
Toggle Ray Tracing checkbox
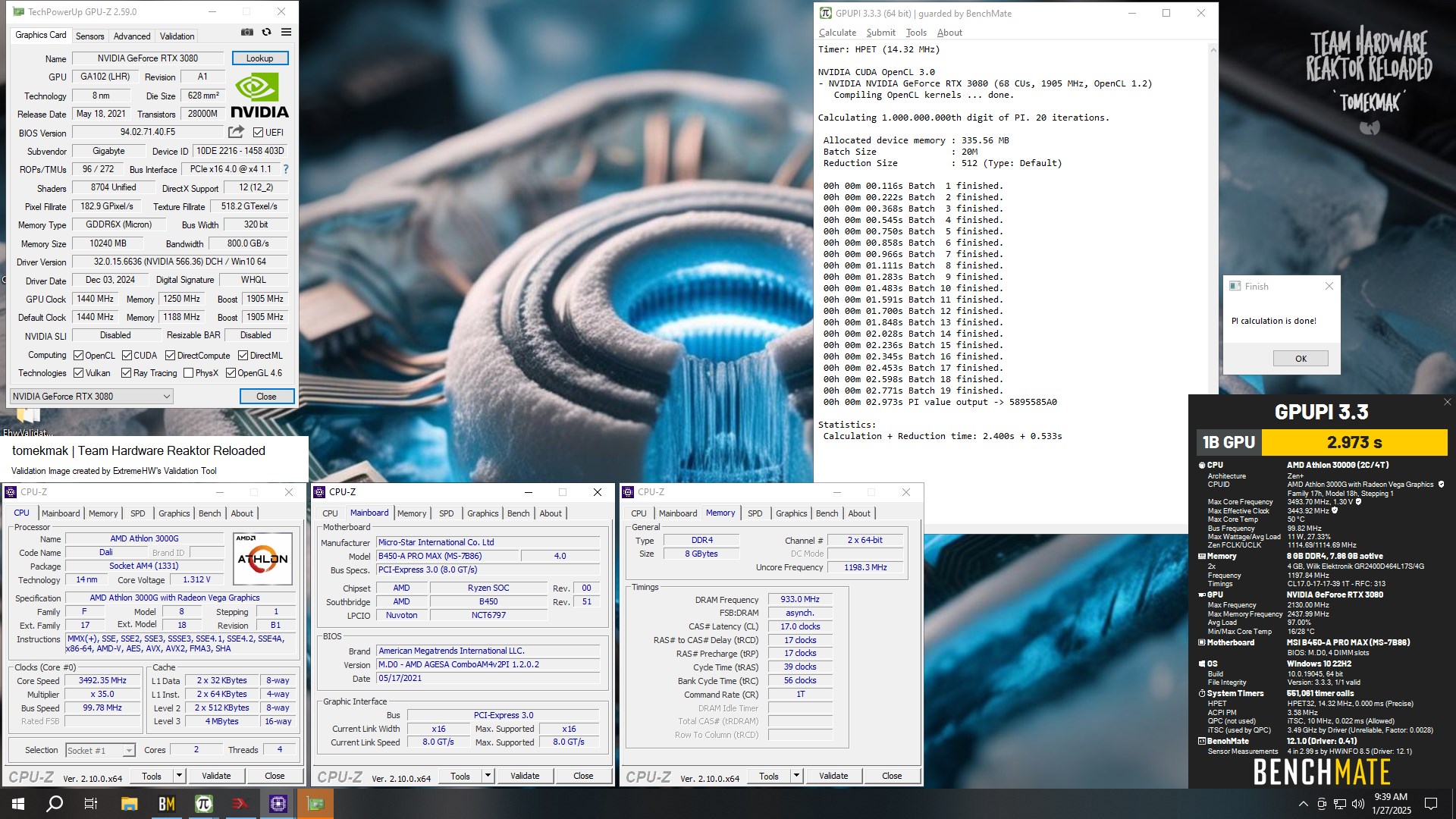(x=126, y=373)
